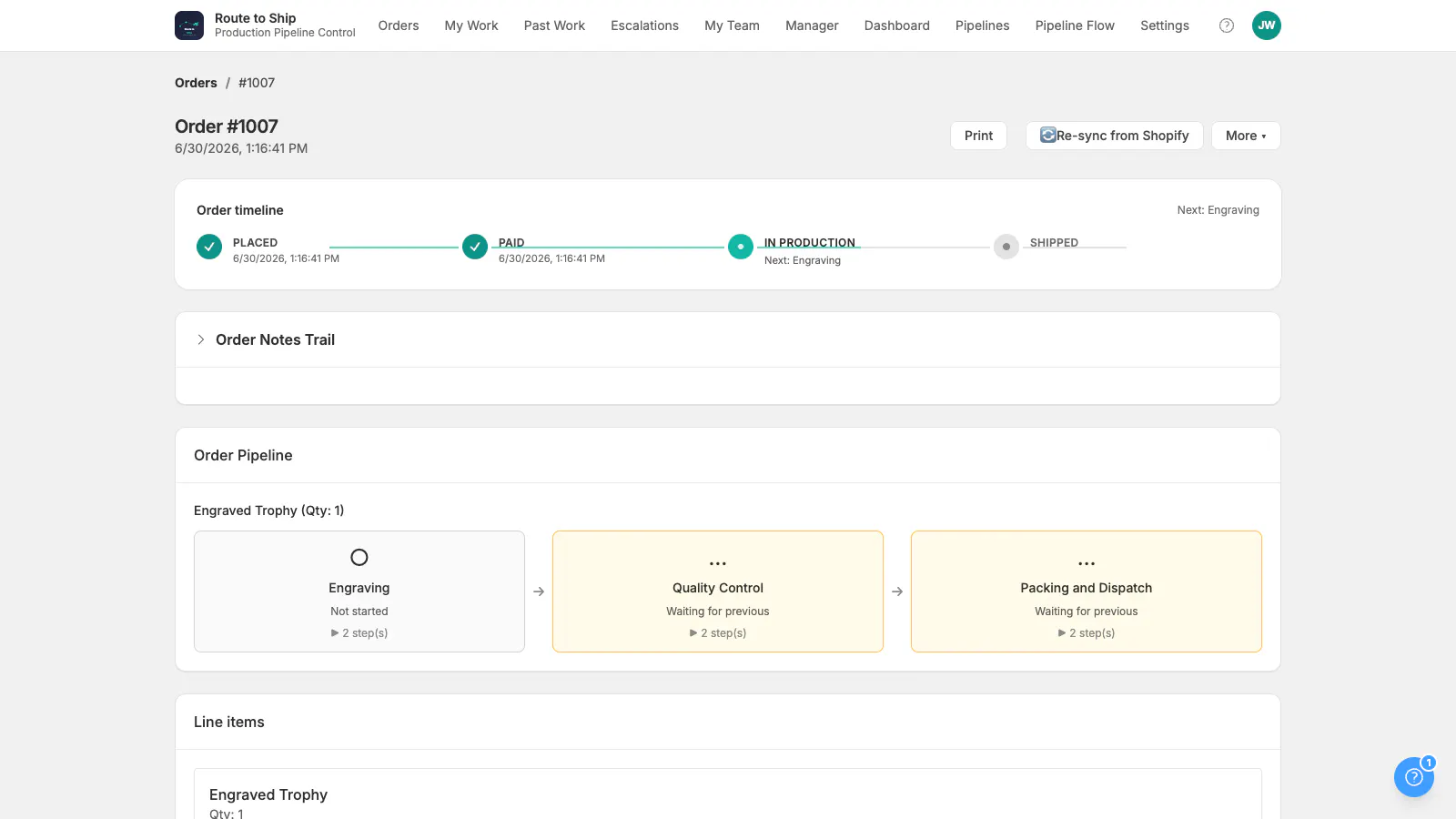Click the IN PRODUCTION timeline marker
Image resolution: width=1456 pixels, height=819 pixels.
click(x=741, y=247)
